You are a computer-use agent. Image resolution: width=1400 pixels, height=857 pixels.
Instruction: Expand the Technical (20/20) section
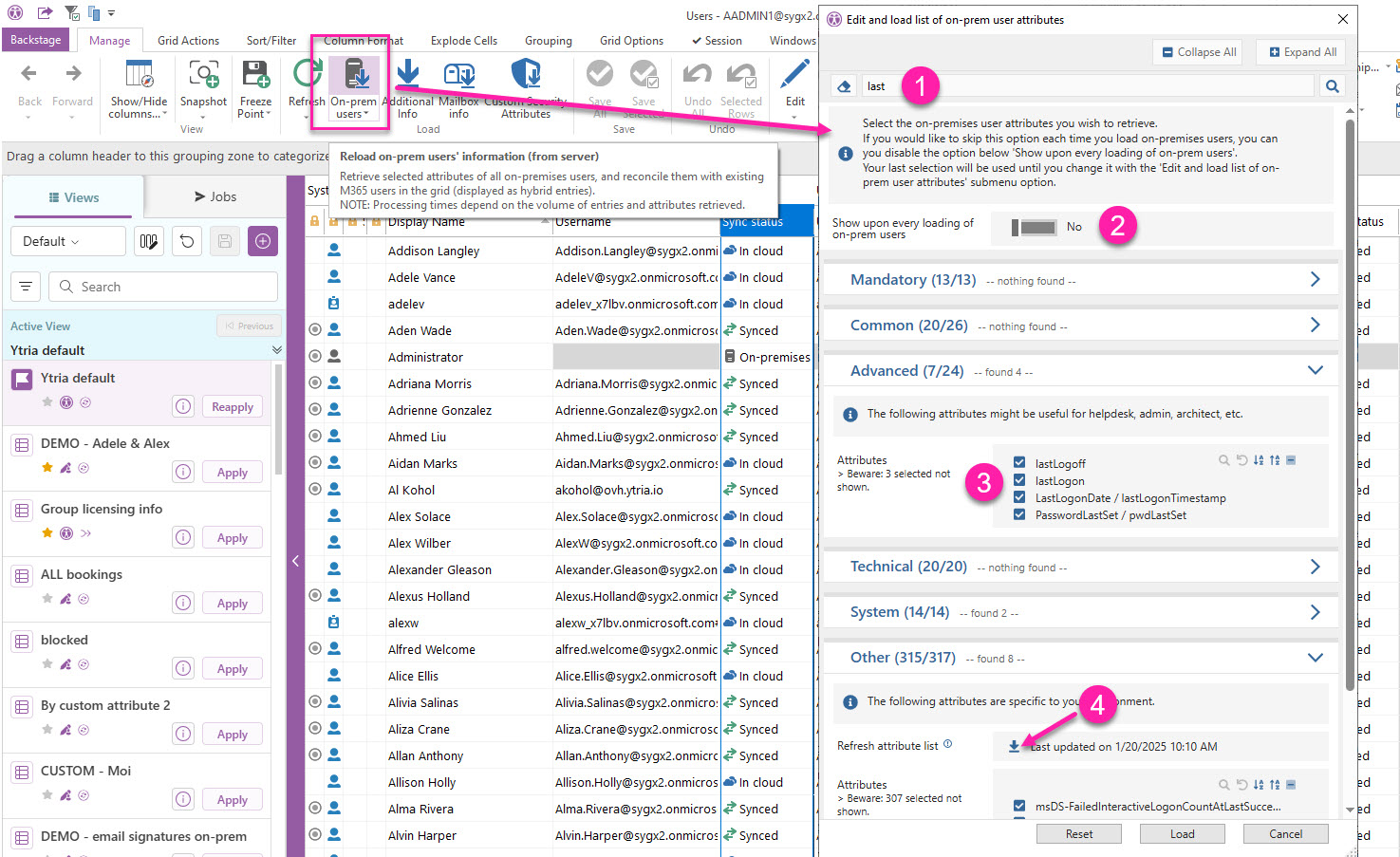[1315, 567]
